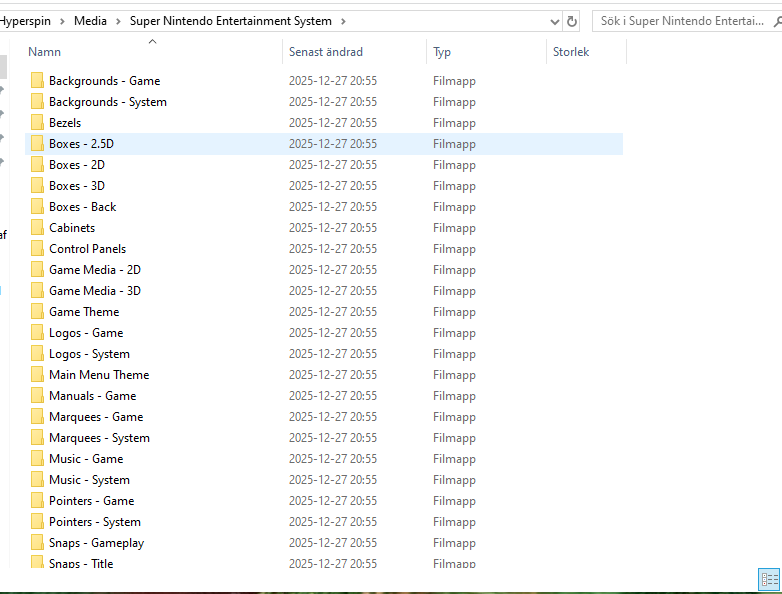Sort files by the Storlek column

pyautogui.click(x=571, y=52)
